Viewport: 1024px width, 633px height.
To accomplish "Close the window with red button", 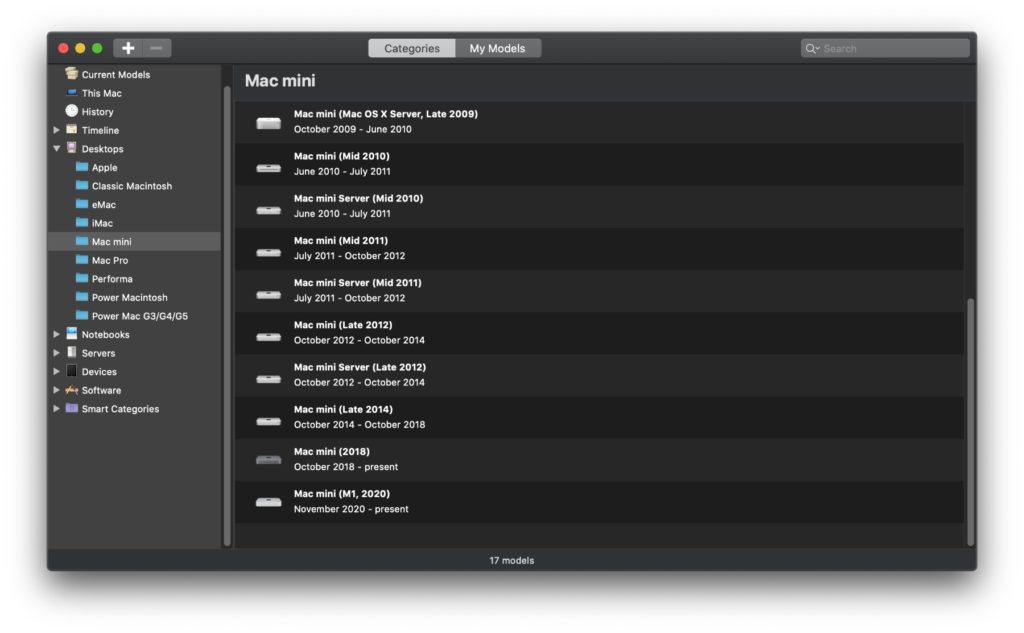I will (x=63, y=48).
